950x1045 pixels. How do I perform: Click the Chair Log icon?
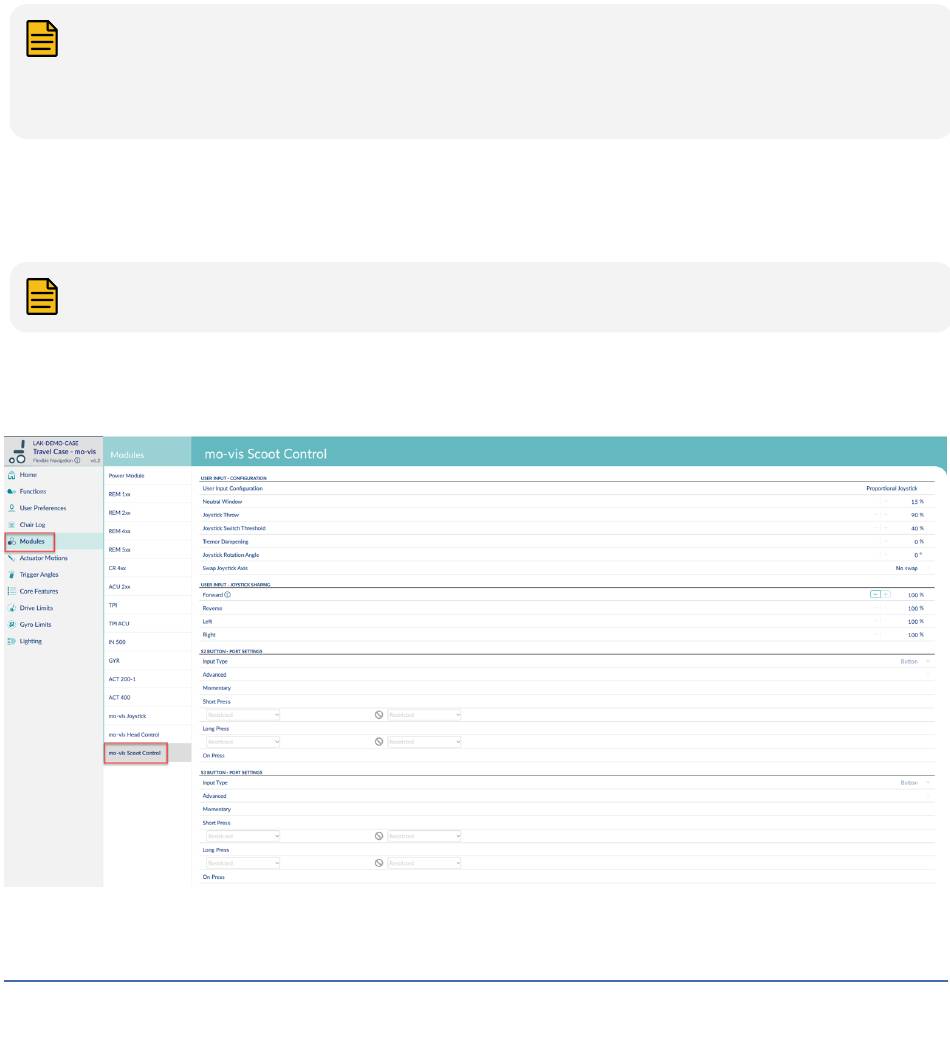(11, 525)
